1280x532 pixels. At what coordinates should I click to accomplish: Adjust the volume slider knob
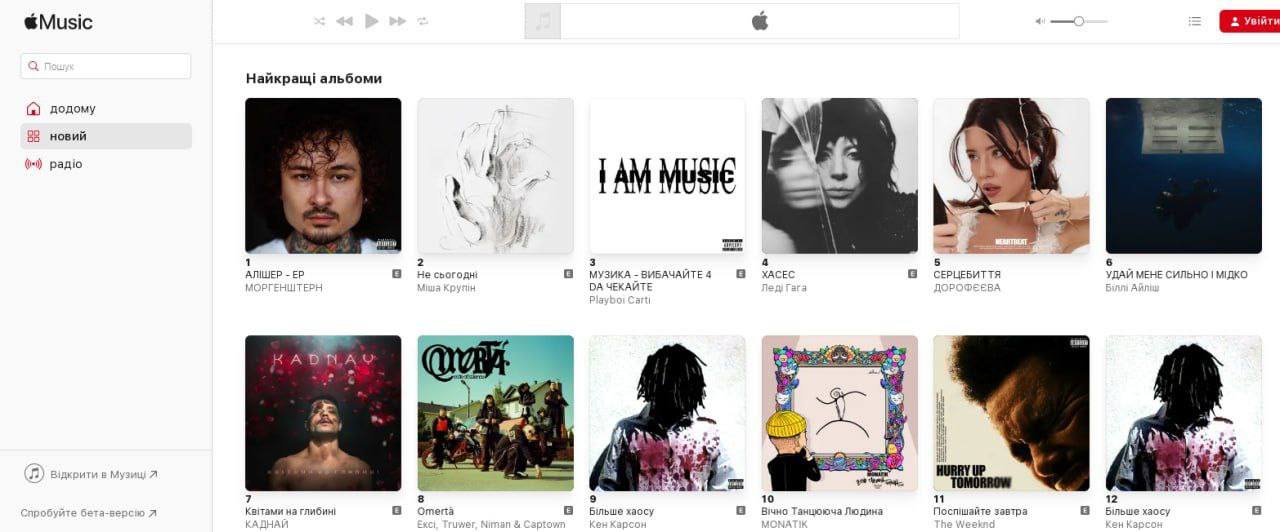[1078, 21]
